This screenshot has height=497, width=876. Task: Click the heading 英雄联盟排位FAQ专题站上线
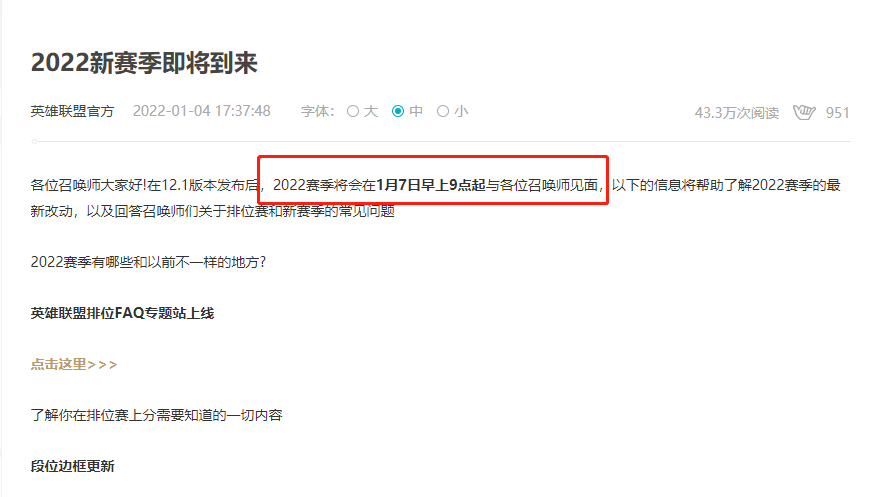click(122, 313)
